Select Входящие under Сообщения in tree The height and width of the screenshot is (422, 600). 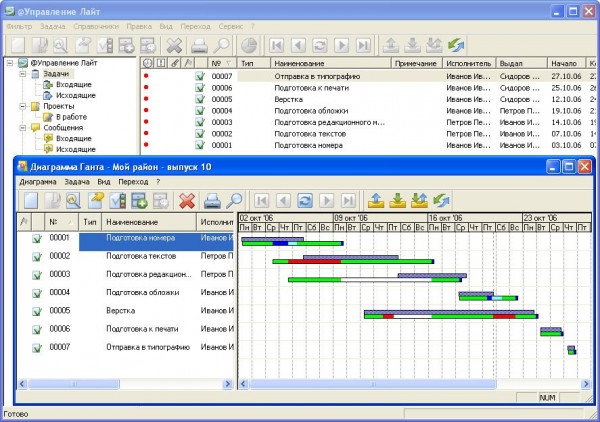(x=73, y=138)
